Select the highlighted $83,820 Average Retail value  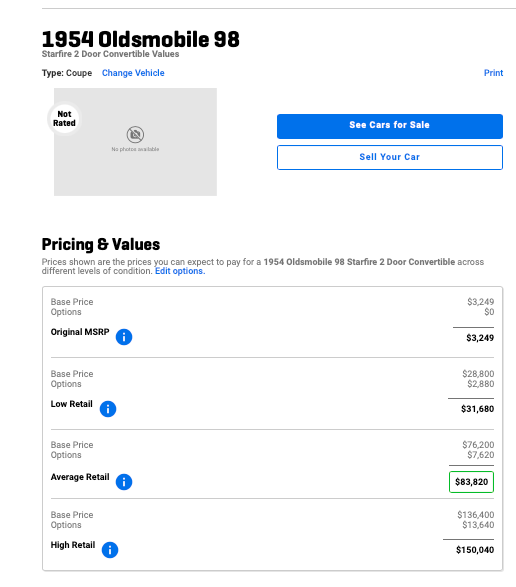point(471,482)
